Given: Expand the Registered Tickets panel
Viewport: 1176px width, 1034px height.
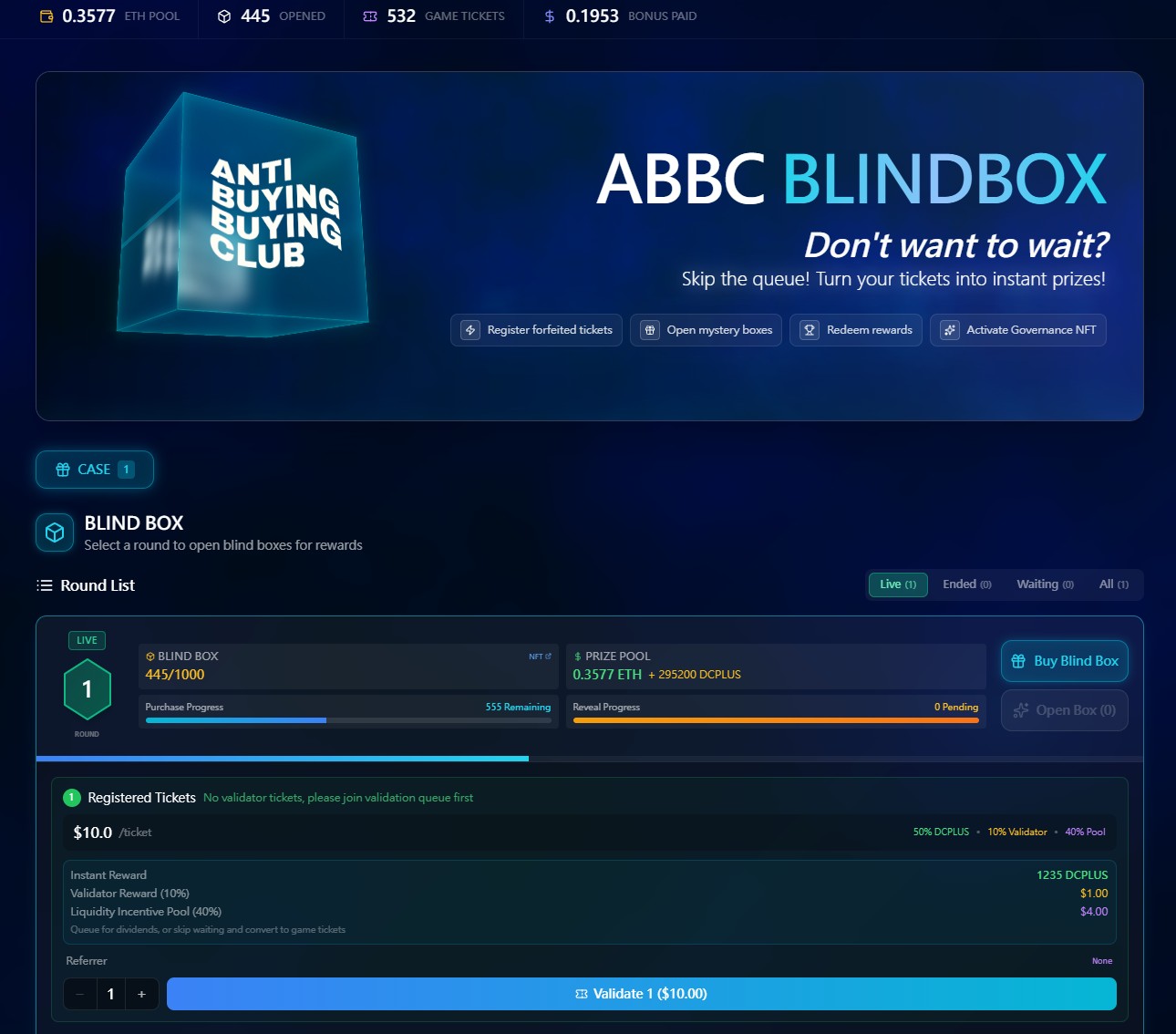Looking at the screenshot, I should pos(141,797).
